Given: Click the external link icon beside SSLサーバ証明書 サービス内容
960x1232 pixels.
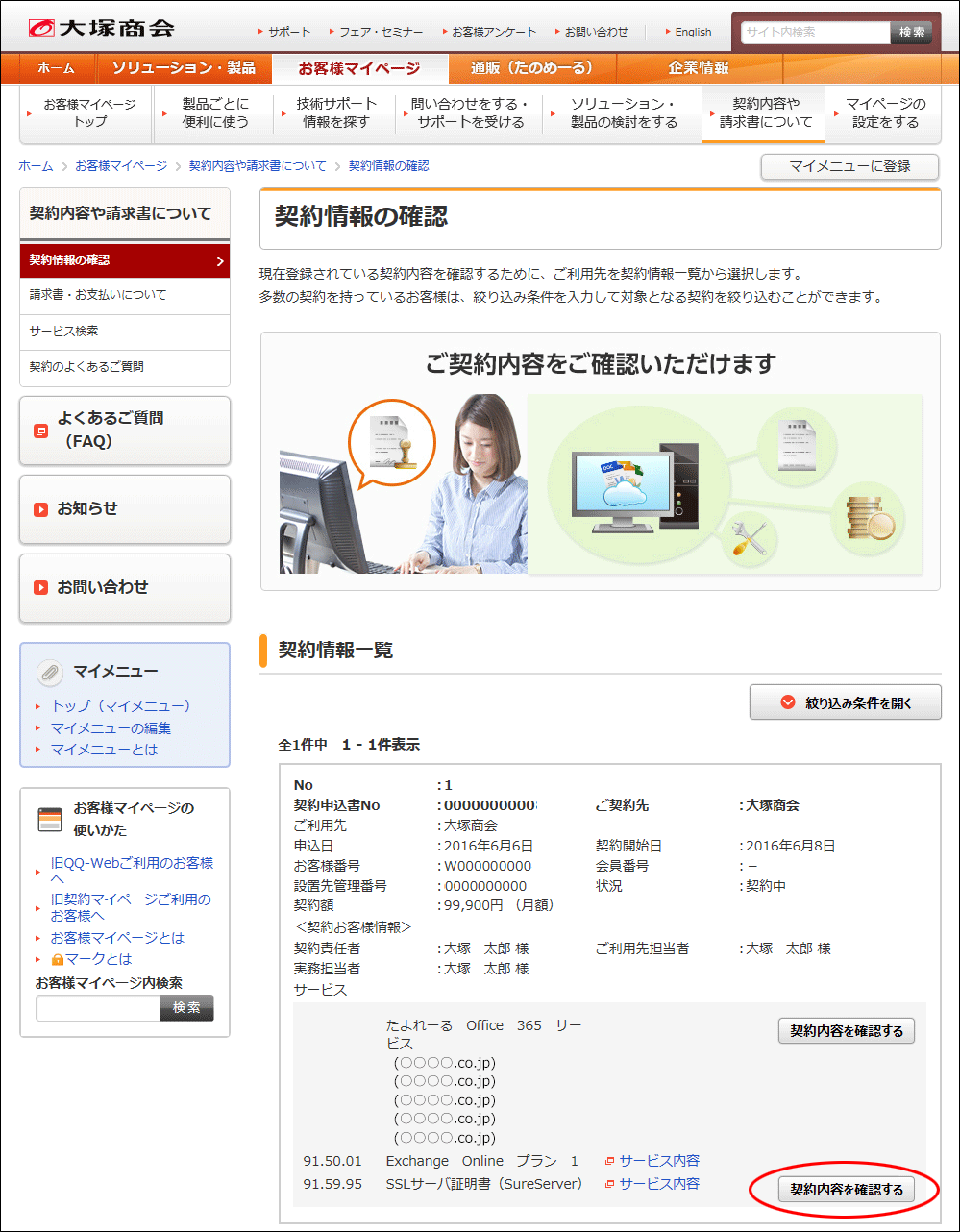Looking at the screenshot, I should (x=609, y=1184).
